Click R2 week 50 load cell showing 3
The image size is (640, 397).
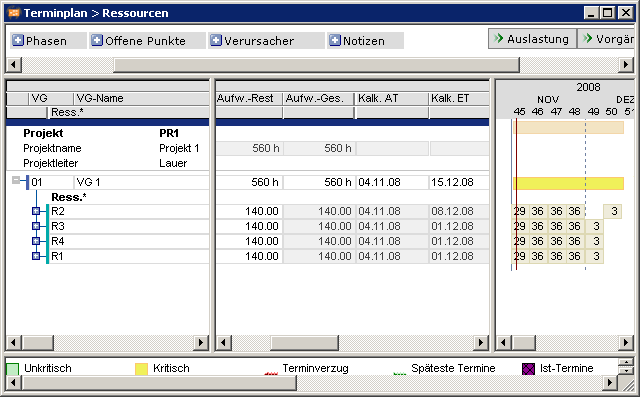(x=613, y=211)
